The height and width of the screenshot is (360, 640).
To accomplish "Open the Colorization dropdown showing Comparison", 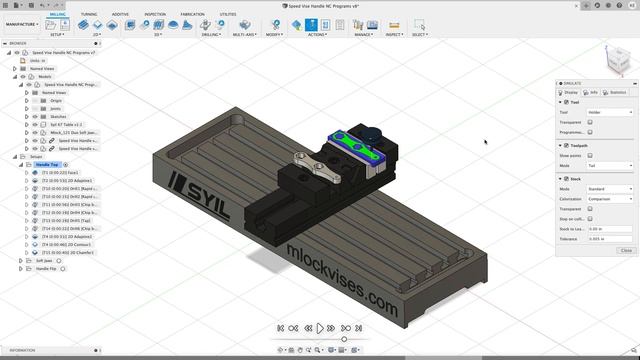I will pyautogui.click(x=610, y=199).
